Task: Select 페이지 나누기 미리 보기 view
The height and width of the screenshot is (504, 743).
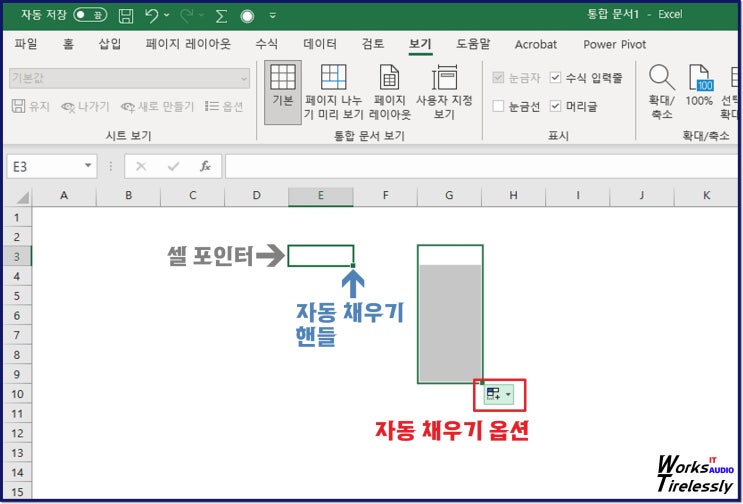Action: click(333, 92)
